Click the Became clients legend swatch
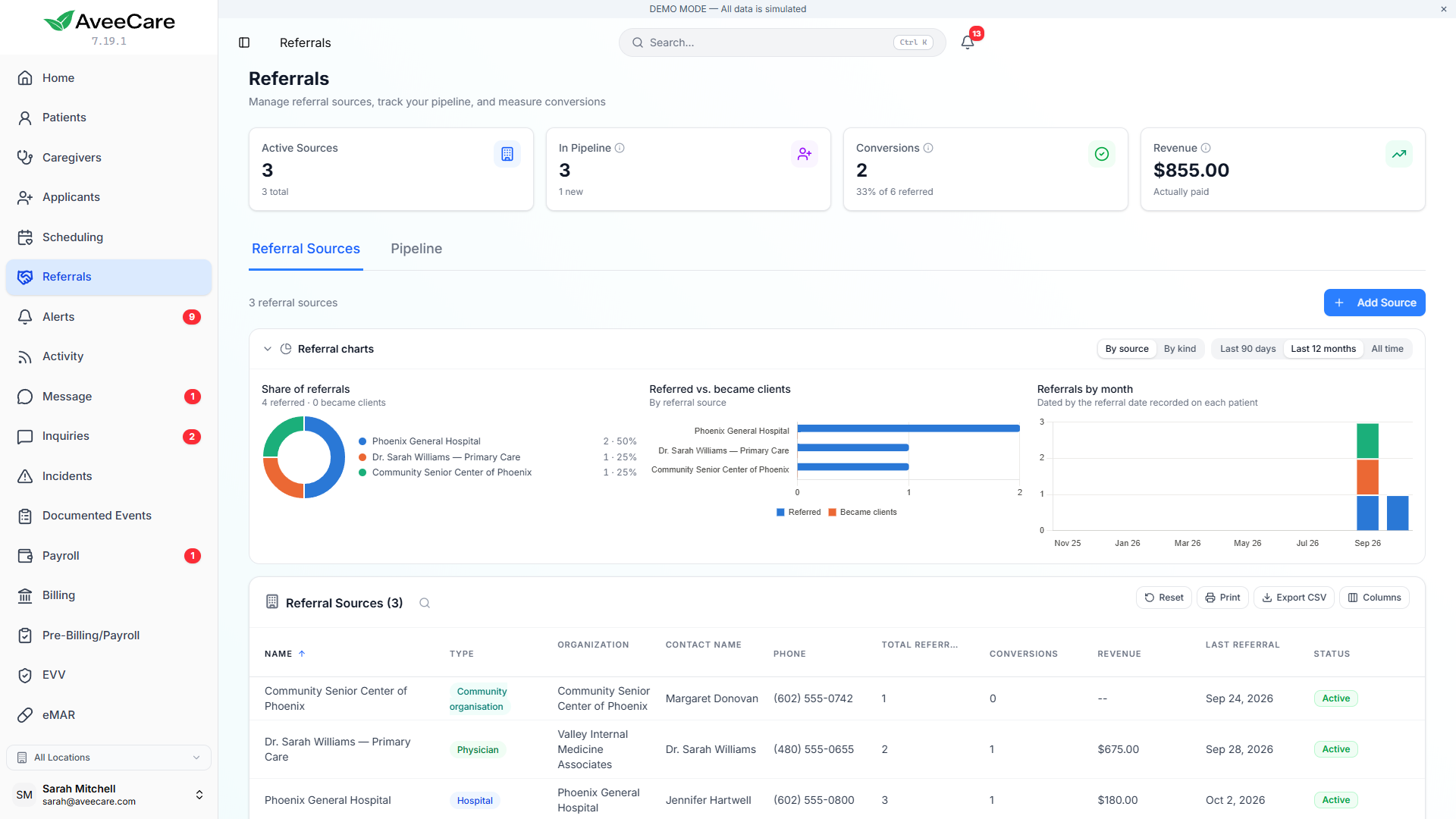This screenshot has width=1456, height=819. click(832, 513)
